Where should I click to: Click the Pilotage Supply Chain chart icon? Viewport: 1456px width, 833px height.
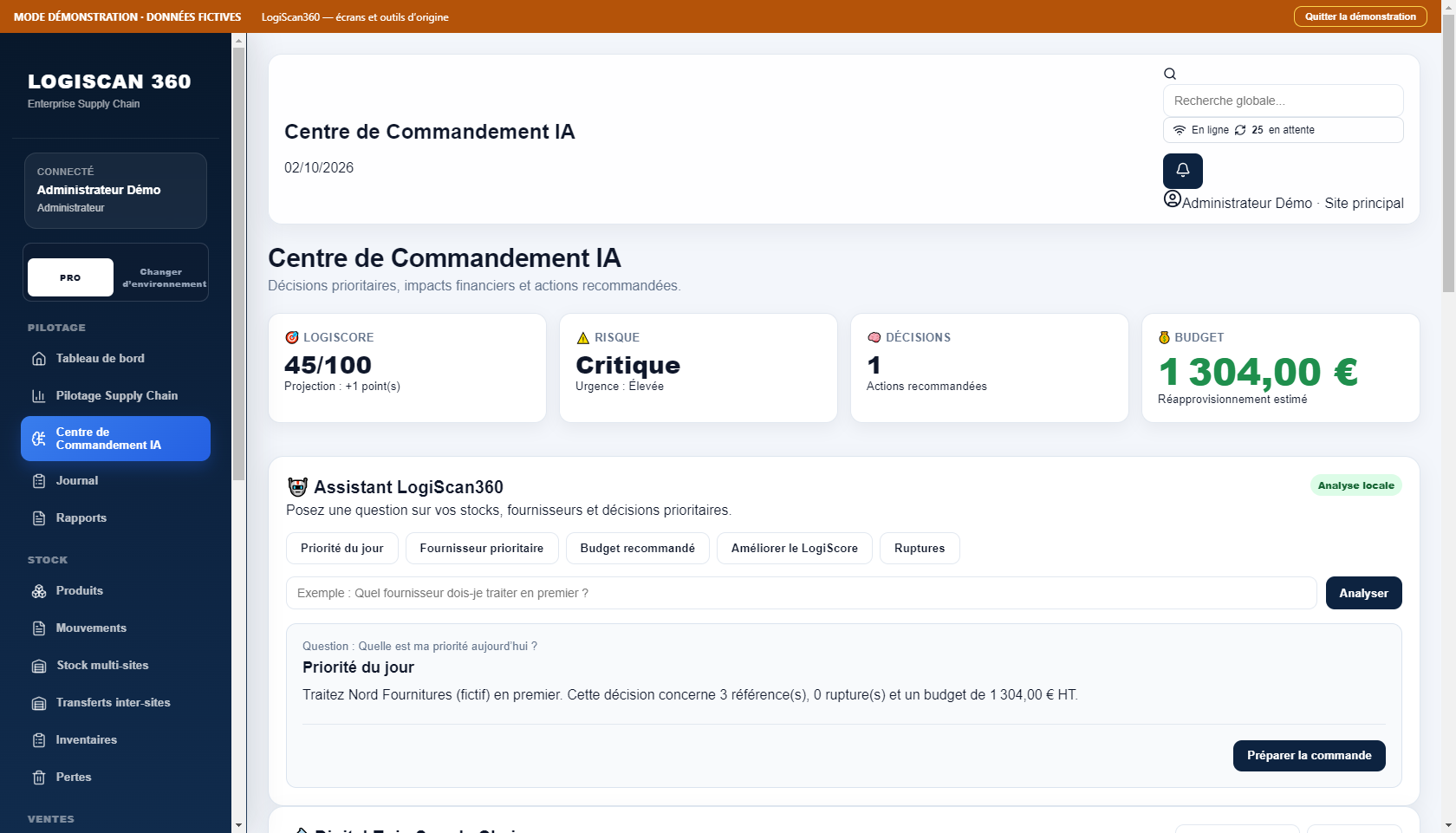[x=39, y=396]
